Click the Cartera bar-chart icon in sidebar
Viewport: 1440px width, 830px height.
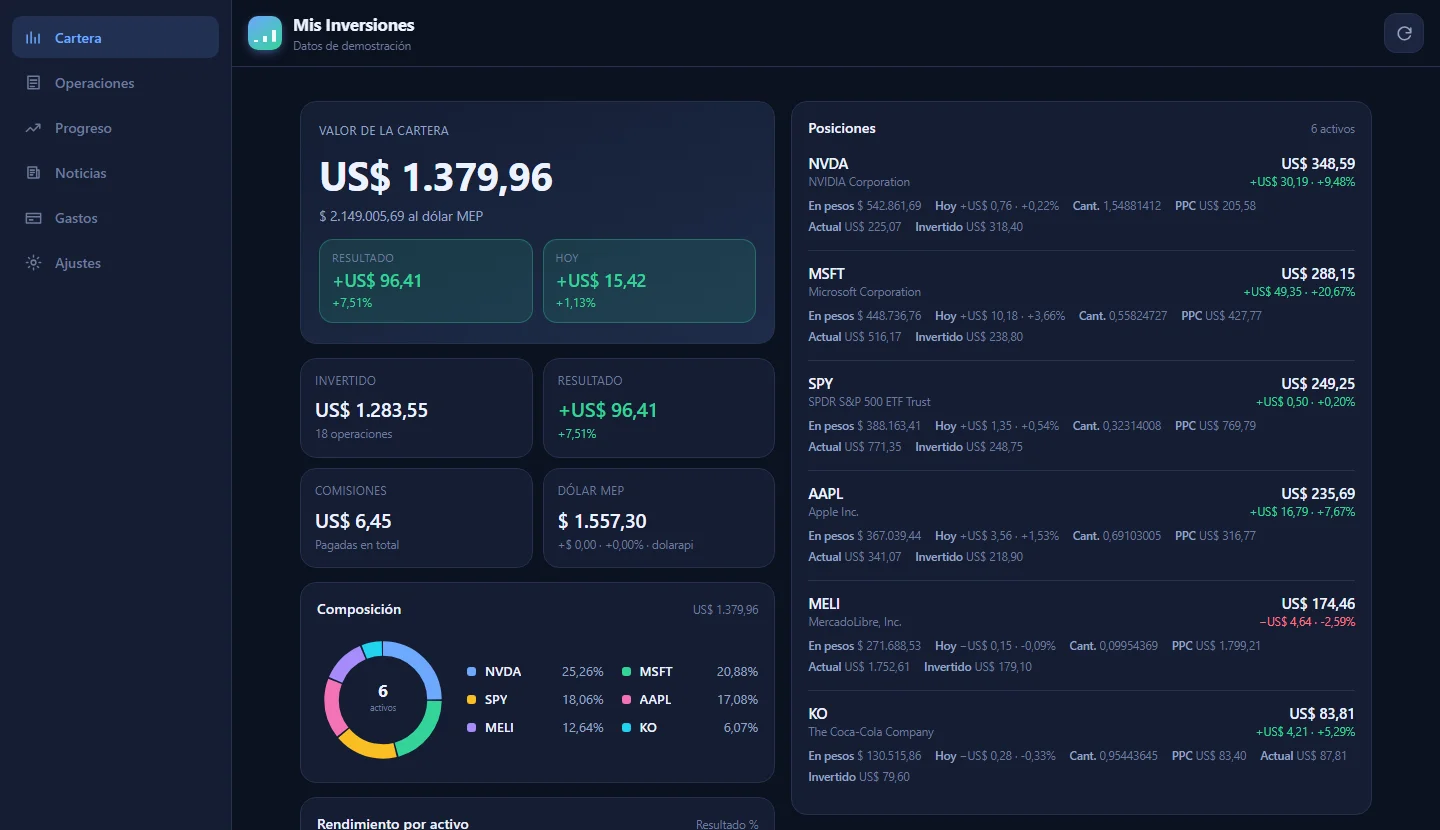tap(33, 38)
